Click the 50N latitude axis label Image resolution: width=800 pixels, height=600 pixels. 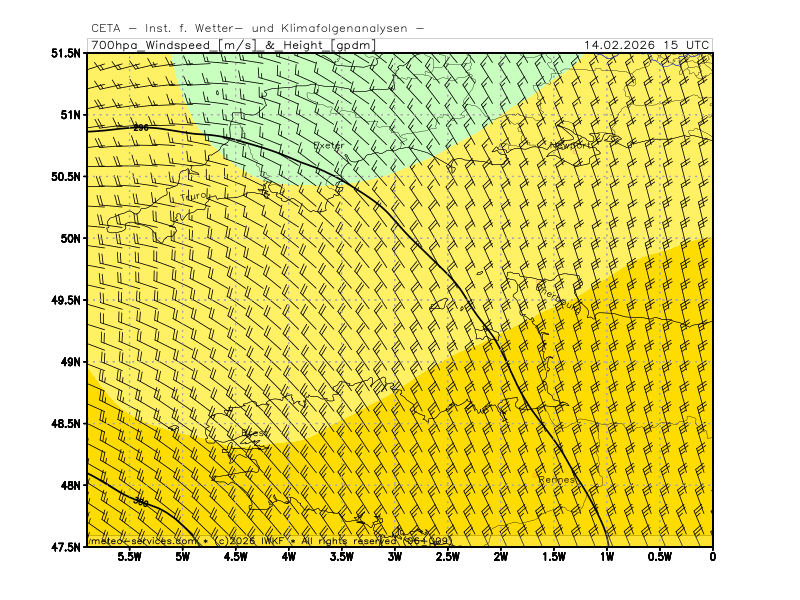point(70,238)
